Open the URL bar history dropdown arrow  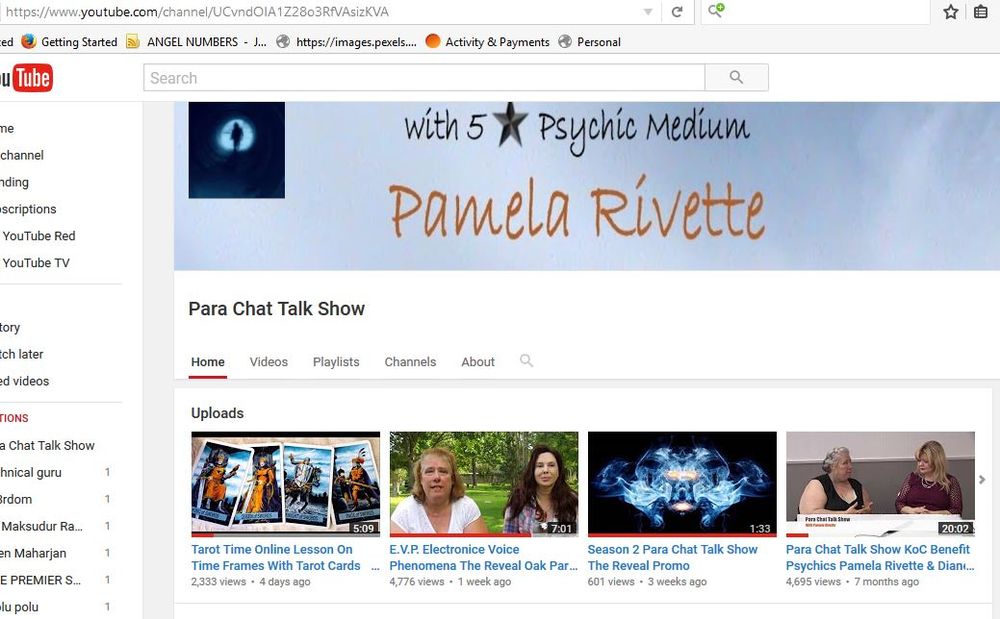[x=648, y=12]
